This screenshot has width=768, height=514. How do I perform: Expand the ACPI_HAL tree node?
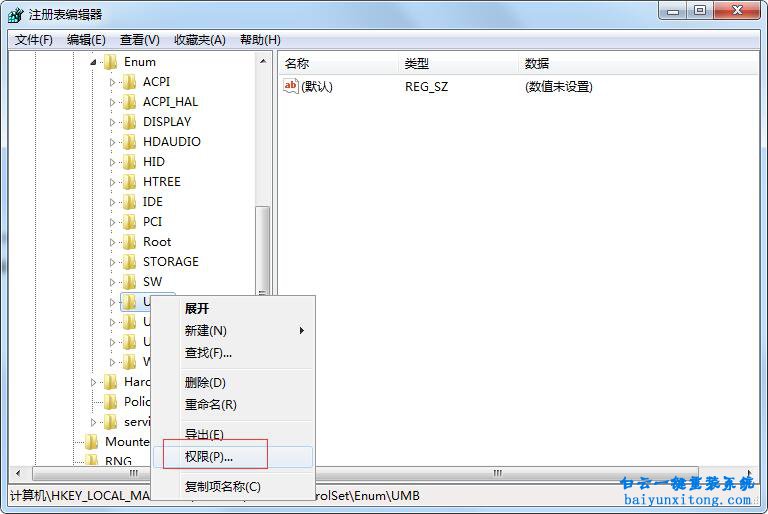(112, 102)
